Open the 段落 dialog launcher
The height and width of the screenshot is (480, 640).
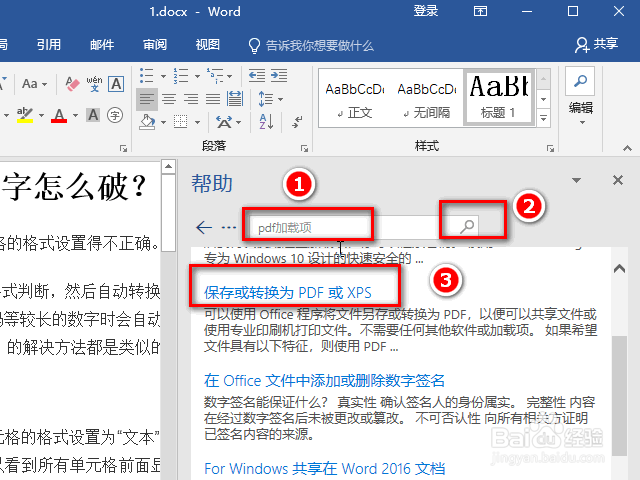click(304, 149)
